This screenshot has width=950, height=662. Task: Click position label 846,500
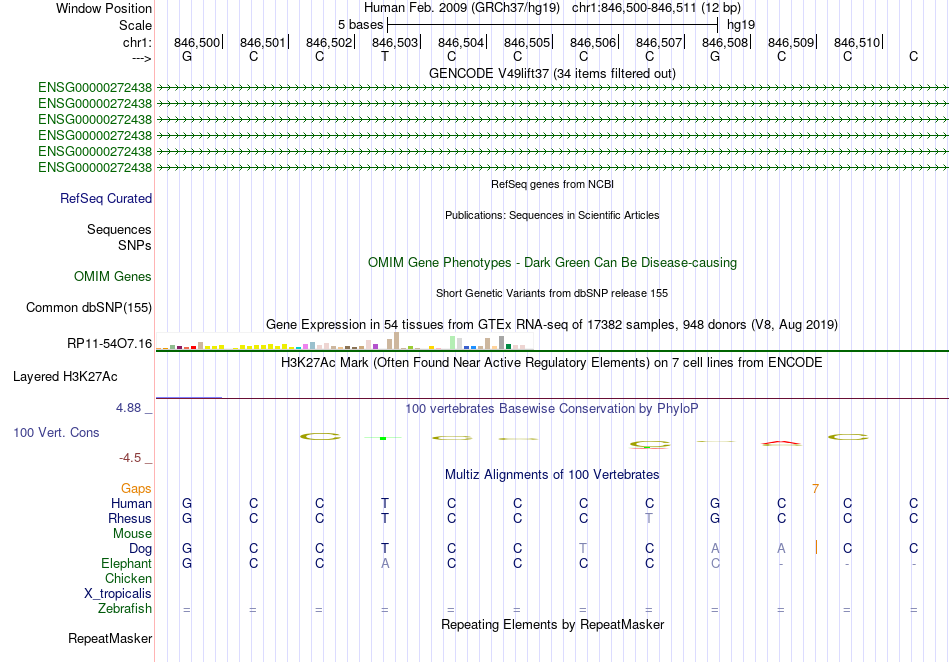(197, 42)
